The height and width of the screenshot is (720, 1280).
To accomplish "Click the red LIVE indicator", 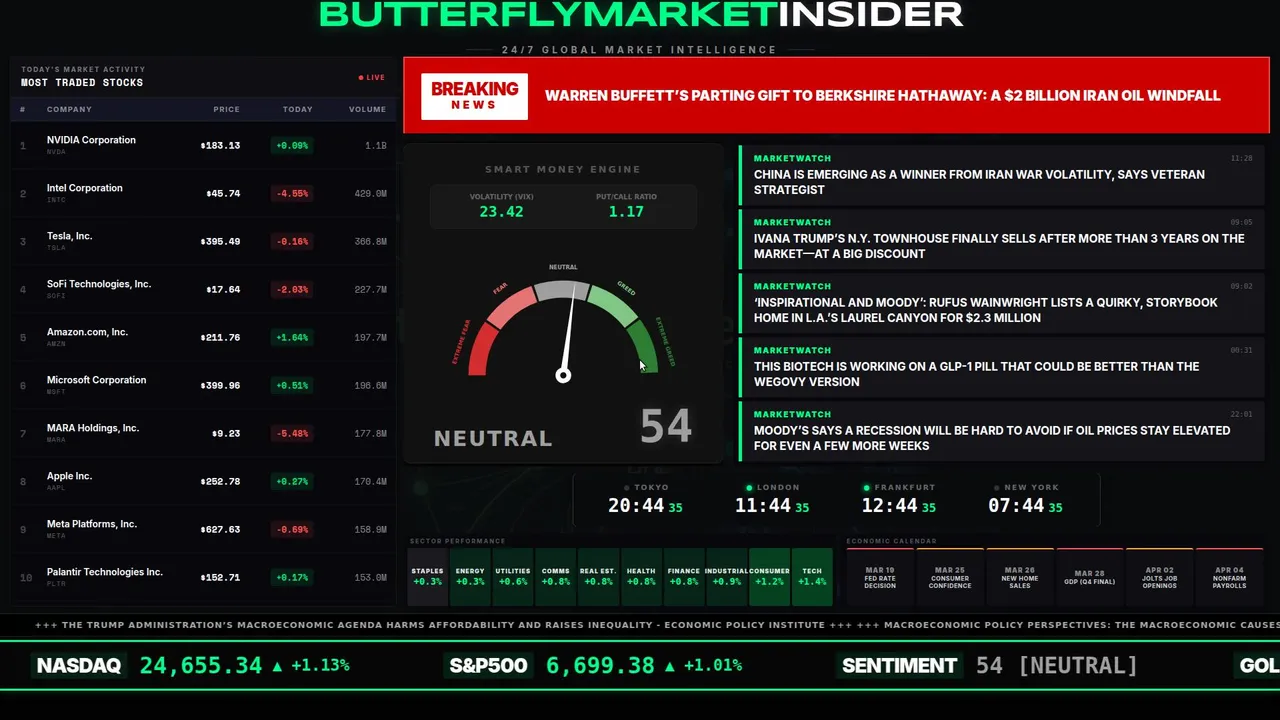I will pos(372,77).
